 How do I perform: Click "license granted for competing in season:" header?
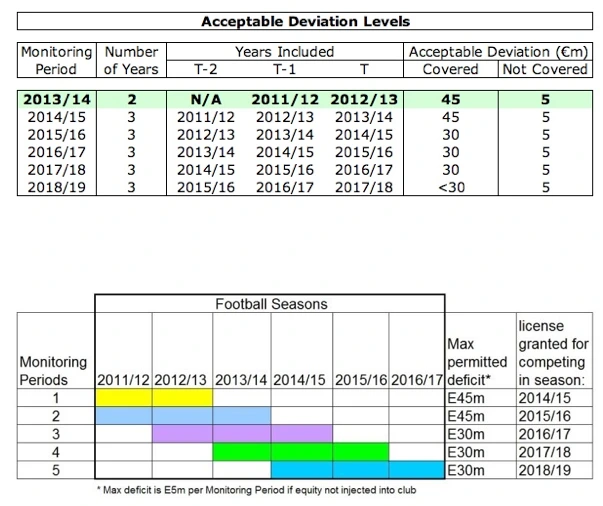tap(553, 353)
